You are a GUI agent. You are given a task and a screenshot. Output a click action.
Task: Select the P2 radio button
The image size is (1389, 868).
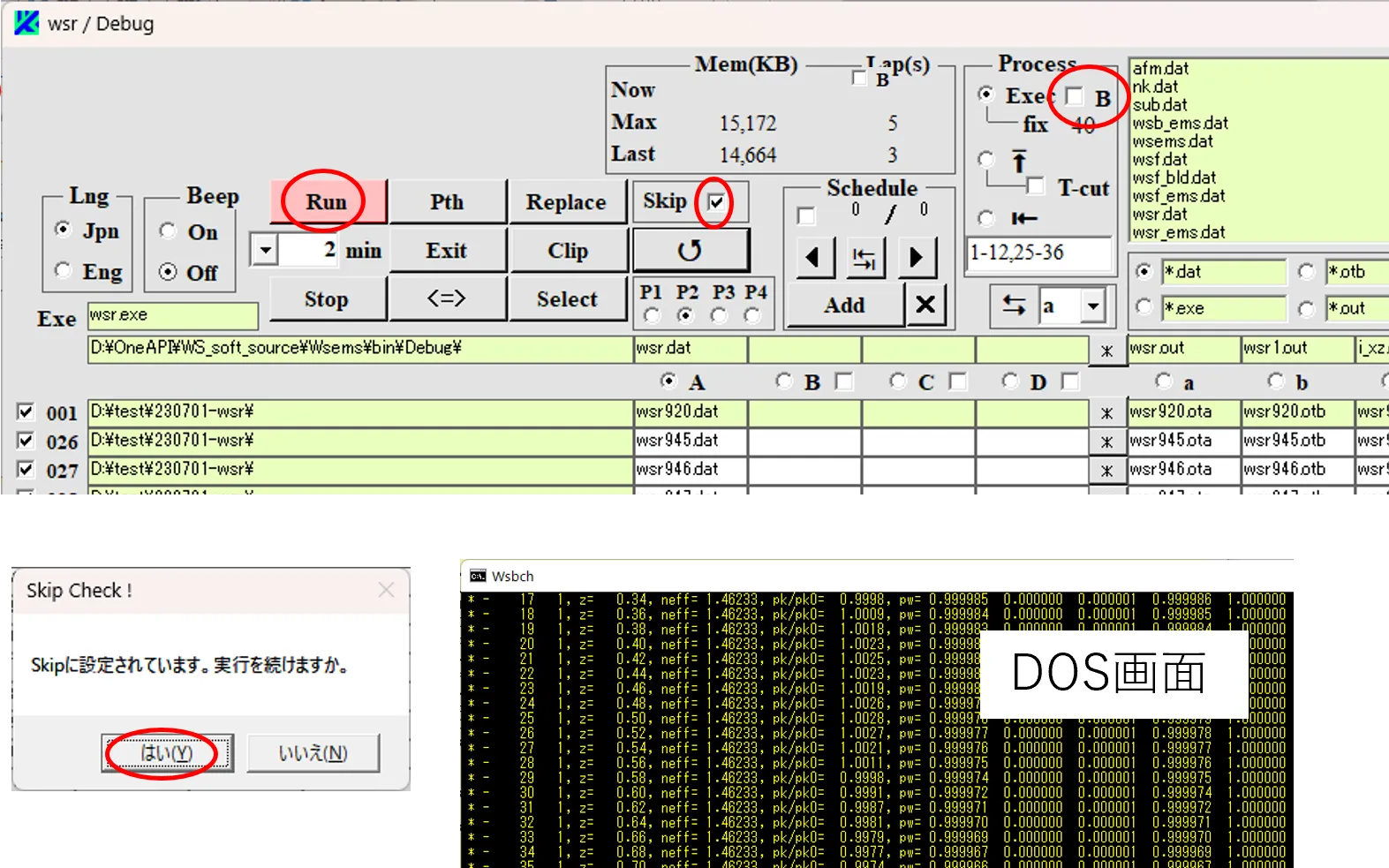[685, 315]
